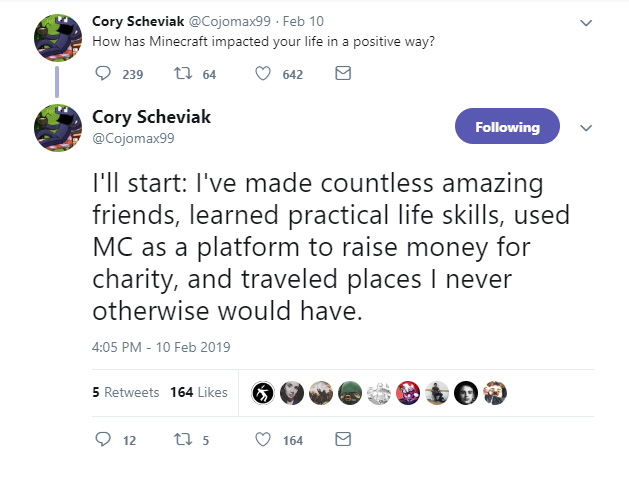Toggle the Following button for Cory Scheviak
The image size is (629, 477).
coord(507,127)
